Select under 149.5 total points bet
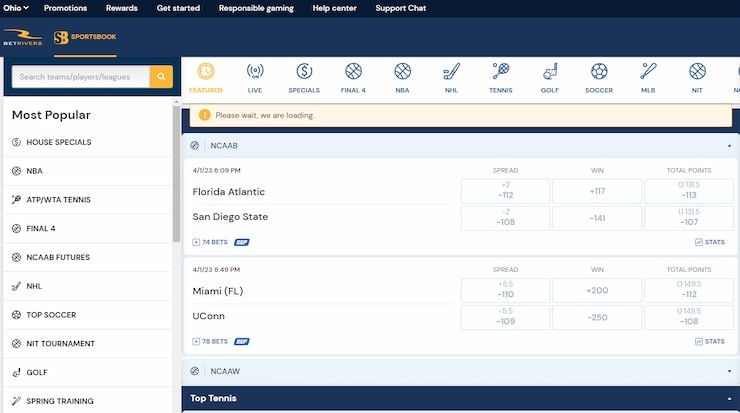Image resolution: width=740 pixels, height=413 pixels. point(689,317)
